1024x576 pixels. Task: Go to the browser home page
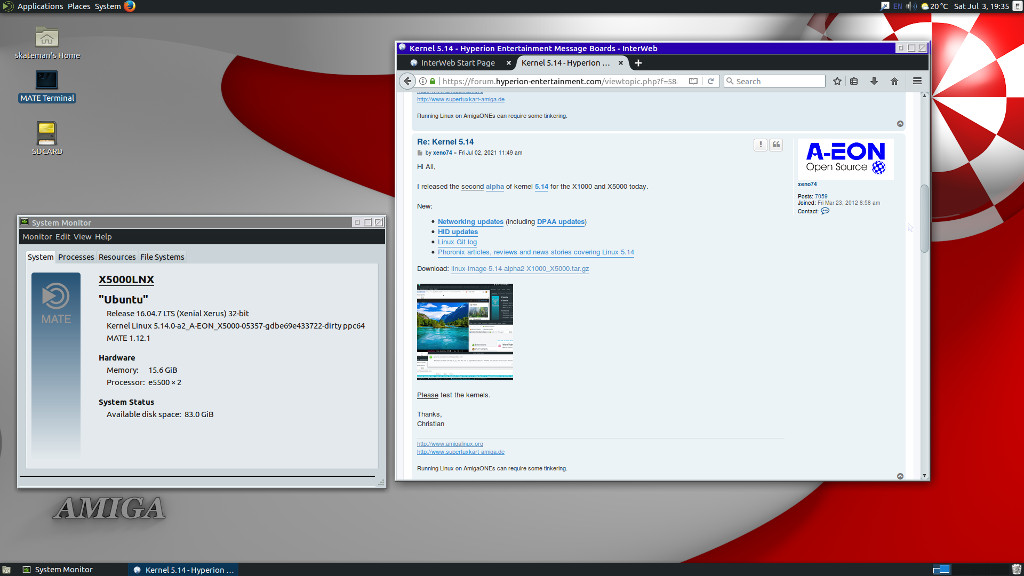894,81
